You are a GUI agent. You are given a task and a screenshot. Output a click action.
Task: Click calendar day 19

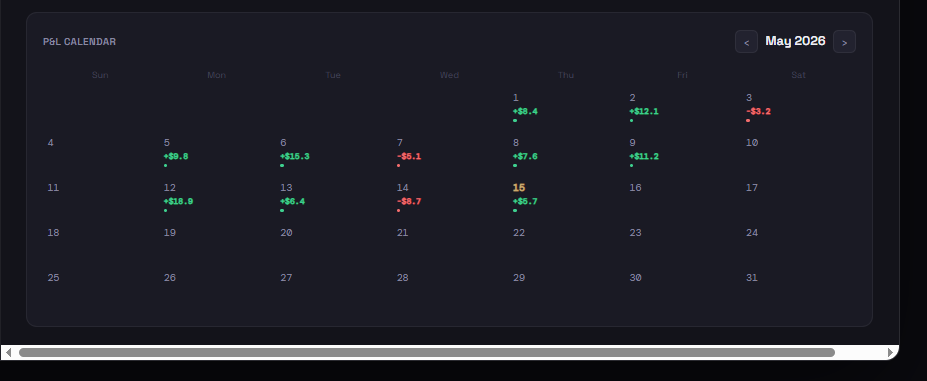pyautogui.click(x=216, y=244)
